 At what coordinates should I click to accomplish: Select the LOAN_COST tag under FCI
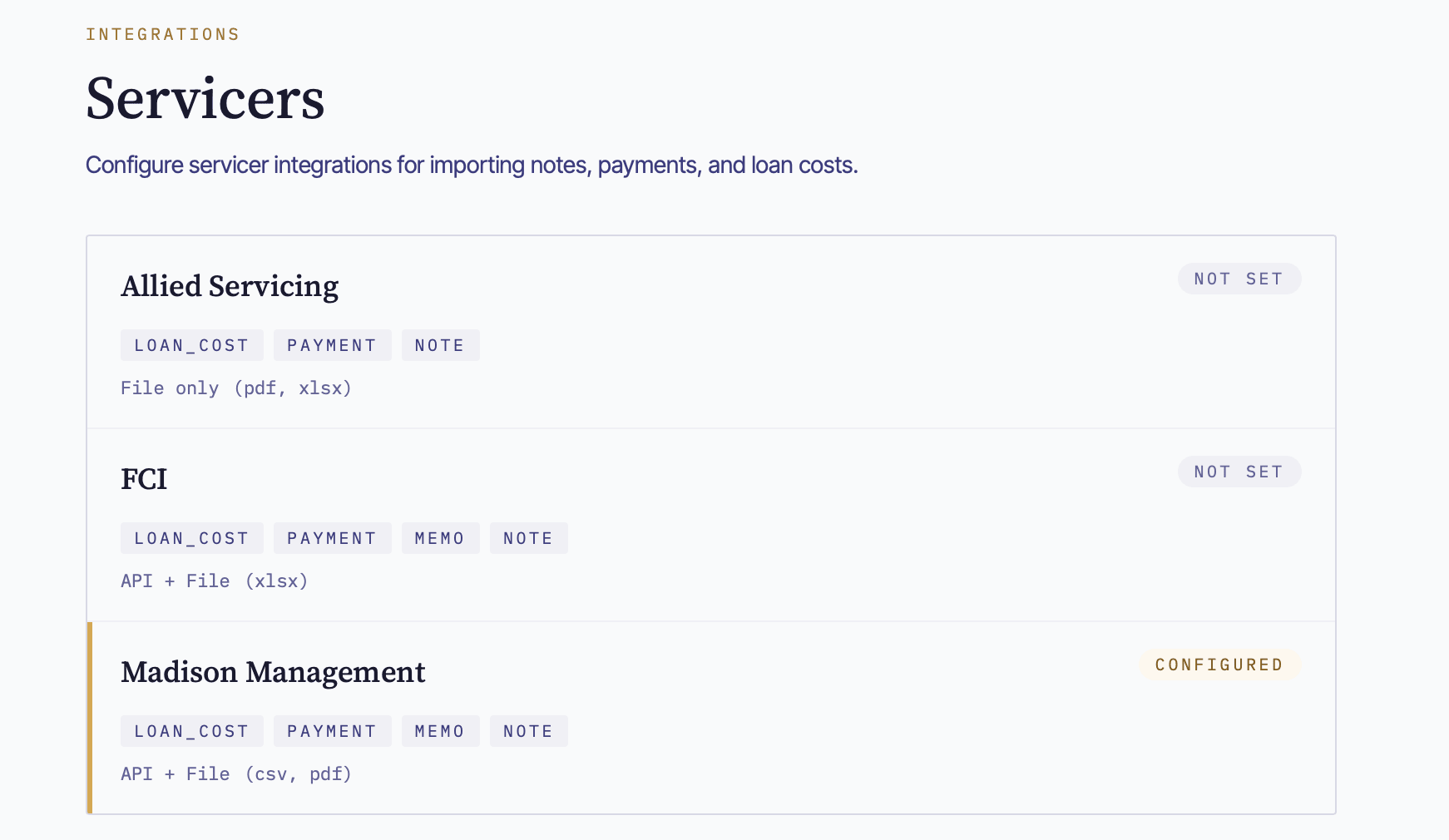[x=192, y=538]
